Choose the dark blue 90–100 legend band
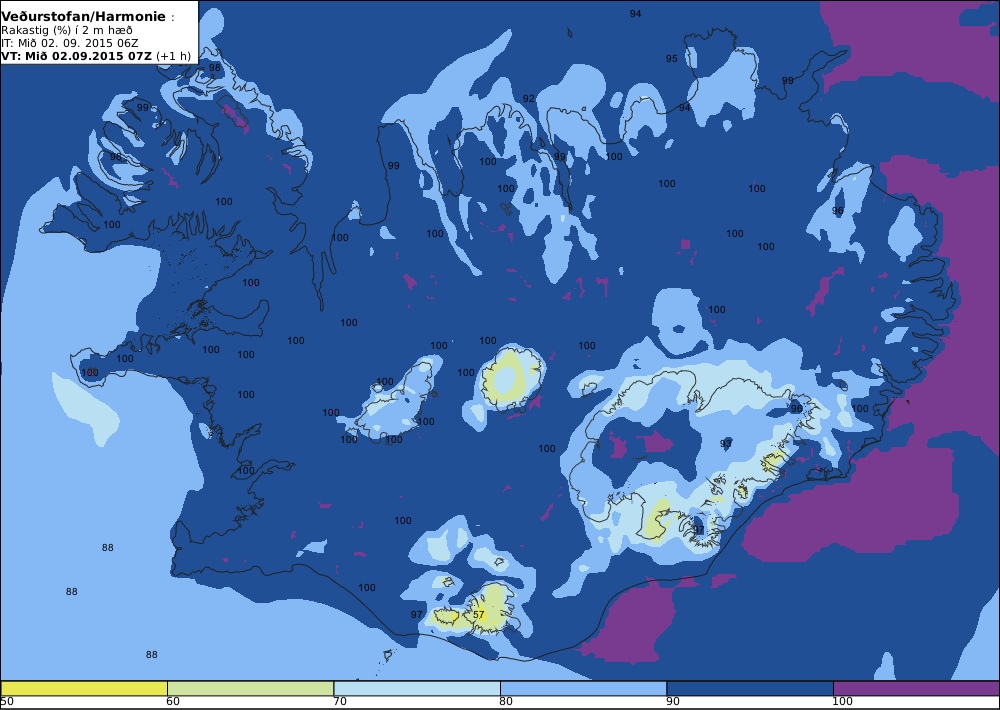This screenshot has height=710, width=1000. coord(749,688)
